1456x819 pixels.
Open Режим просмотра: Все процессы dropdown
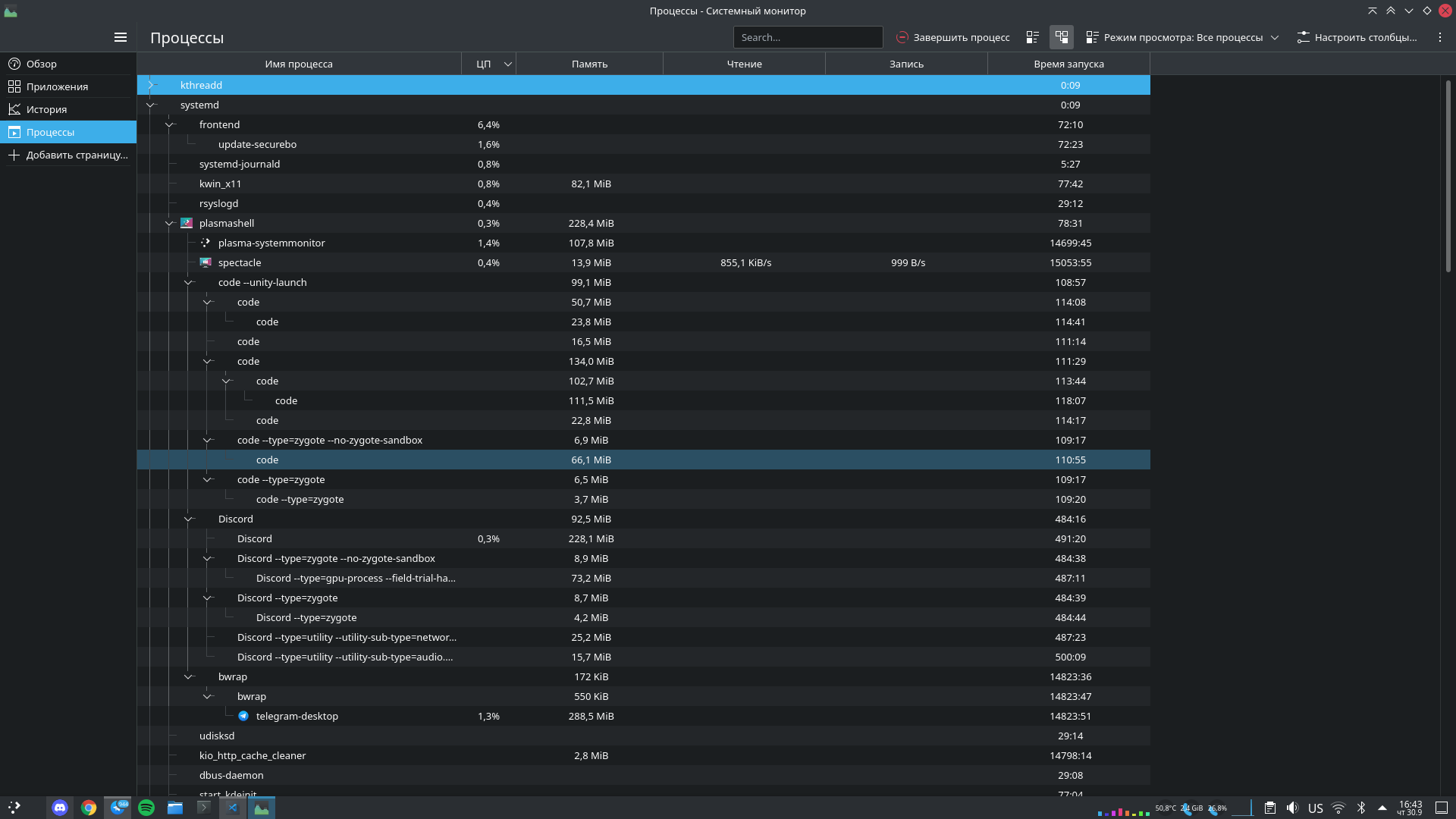(x=1182, y=37)
